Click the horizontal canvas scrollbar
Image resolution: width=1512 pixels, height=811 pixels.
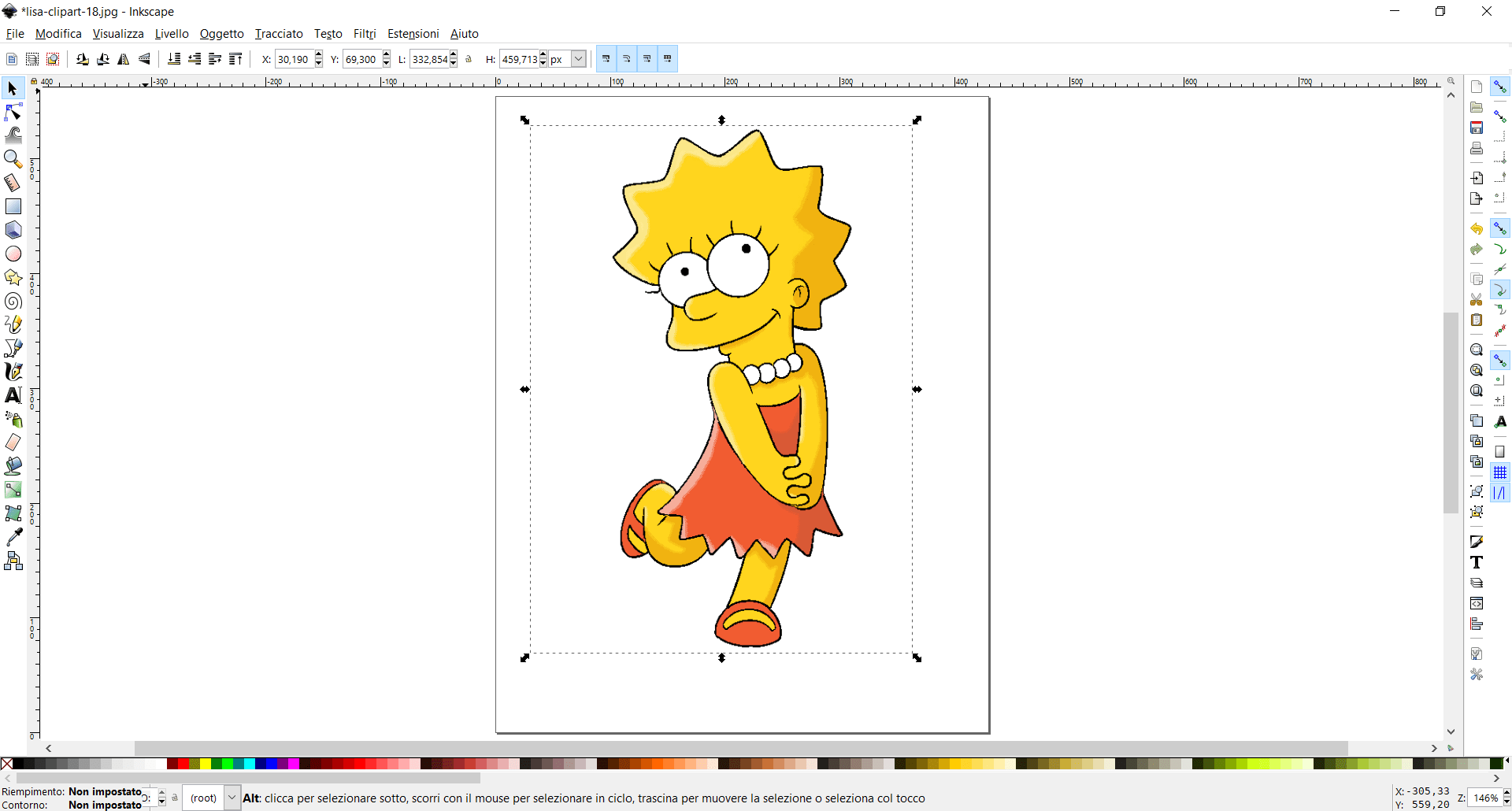(741, 748)
